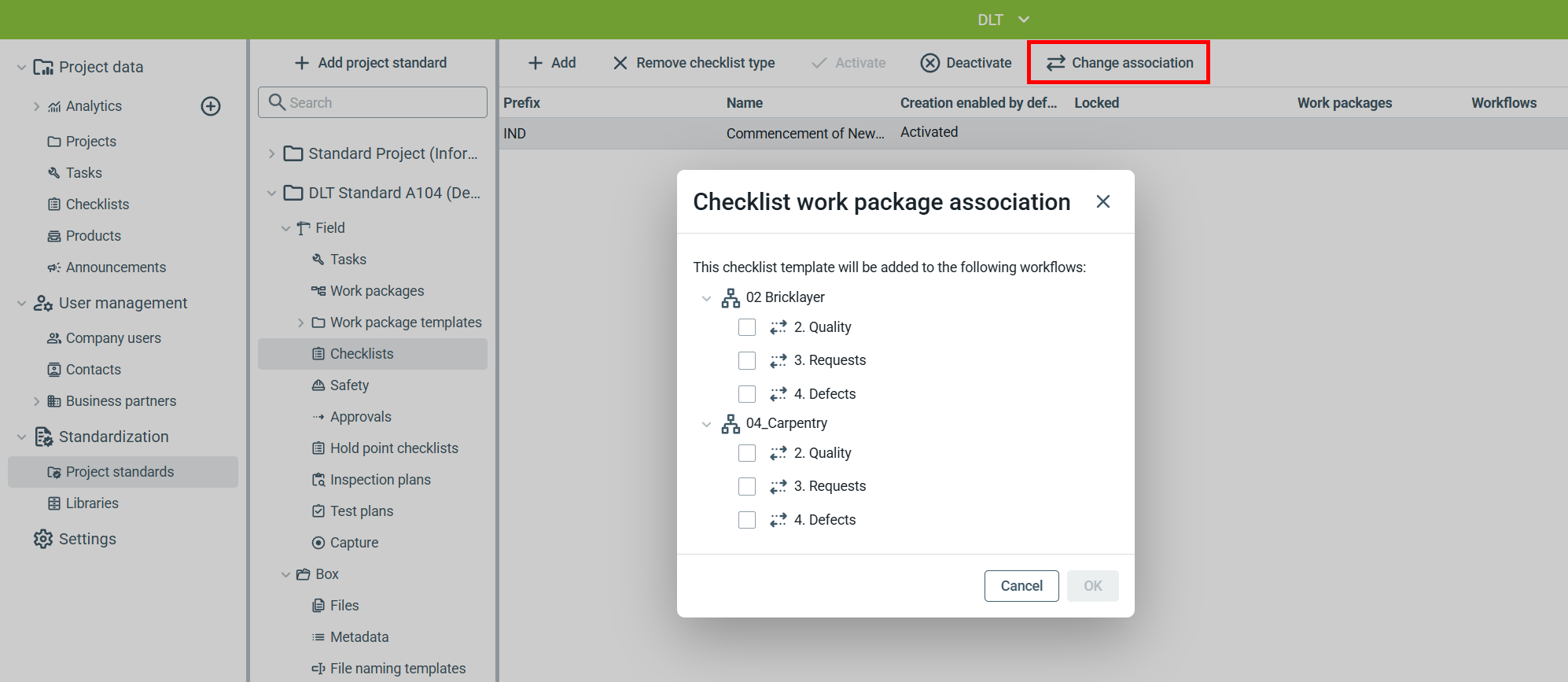The height and width of the screenshot is (682, 1568).
Task: Click the 04_Carpentry workflow icon
Action: tap(731, 424)
